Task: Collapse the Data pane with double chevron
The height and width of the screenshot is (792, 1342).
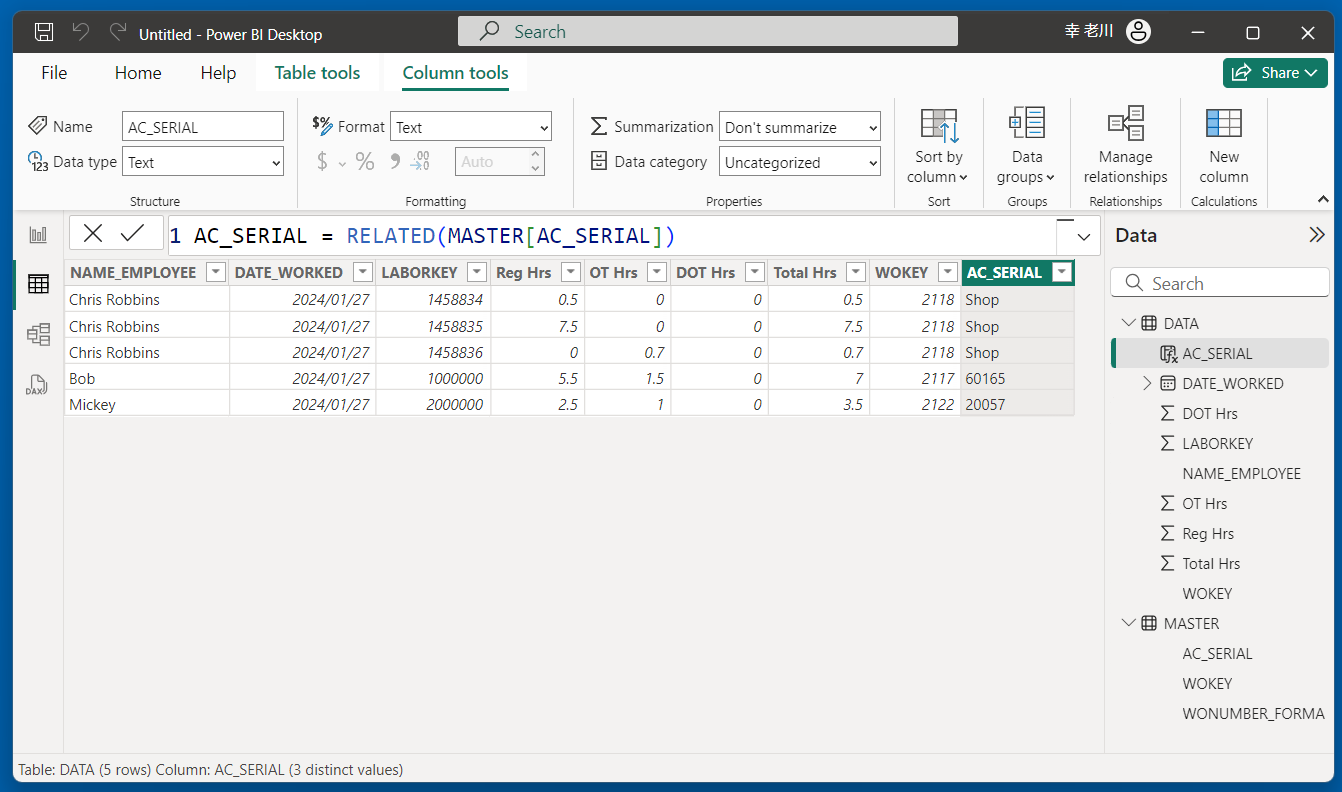Action: [1317, 235]
